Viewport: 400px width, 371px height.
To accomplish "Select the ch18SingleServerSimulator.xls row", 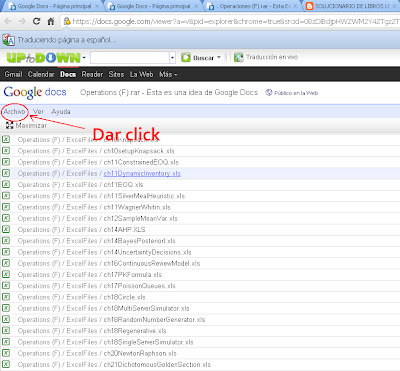I will [200, 342].
